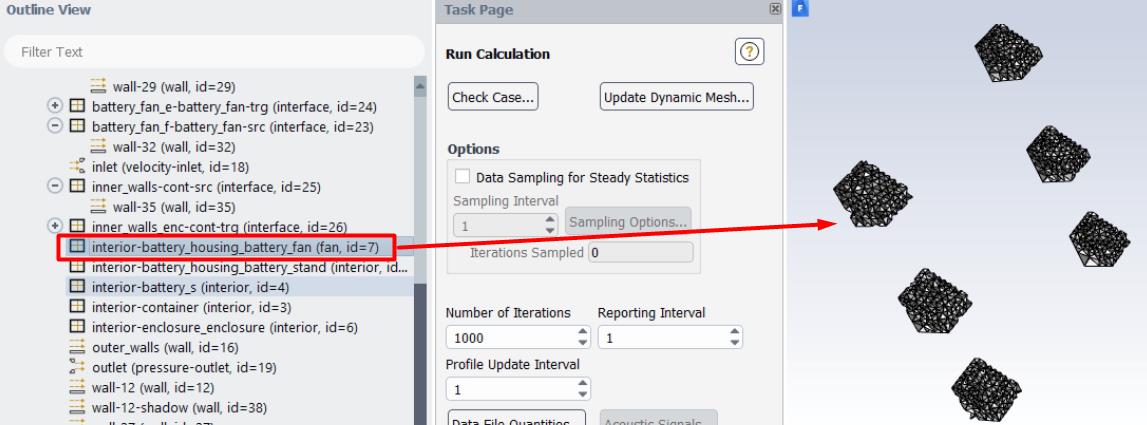Viewport: 1147px width, 425px height.
Task: Click the outline view scrollbar thumb
Action: (x=420, y=355)
